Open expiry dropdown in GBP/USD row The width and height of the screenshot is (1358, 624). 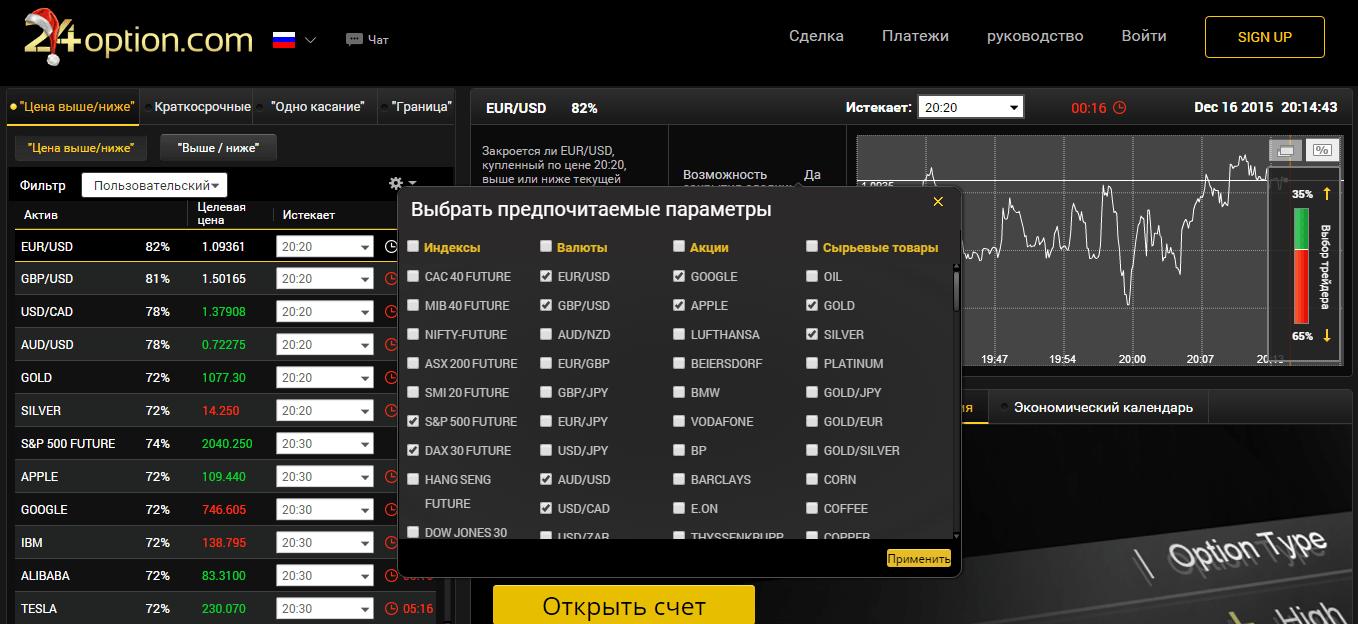(x=324, y=279)
